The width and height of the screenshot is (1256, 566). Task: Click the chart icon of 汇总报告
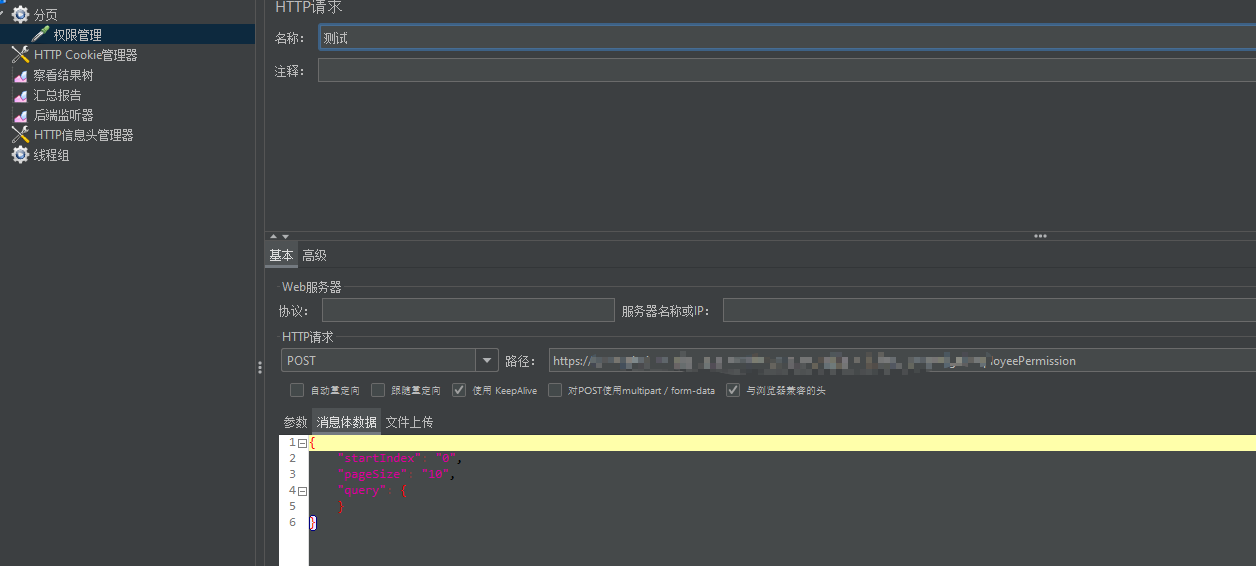(x=20, y=95)
